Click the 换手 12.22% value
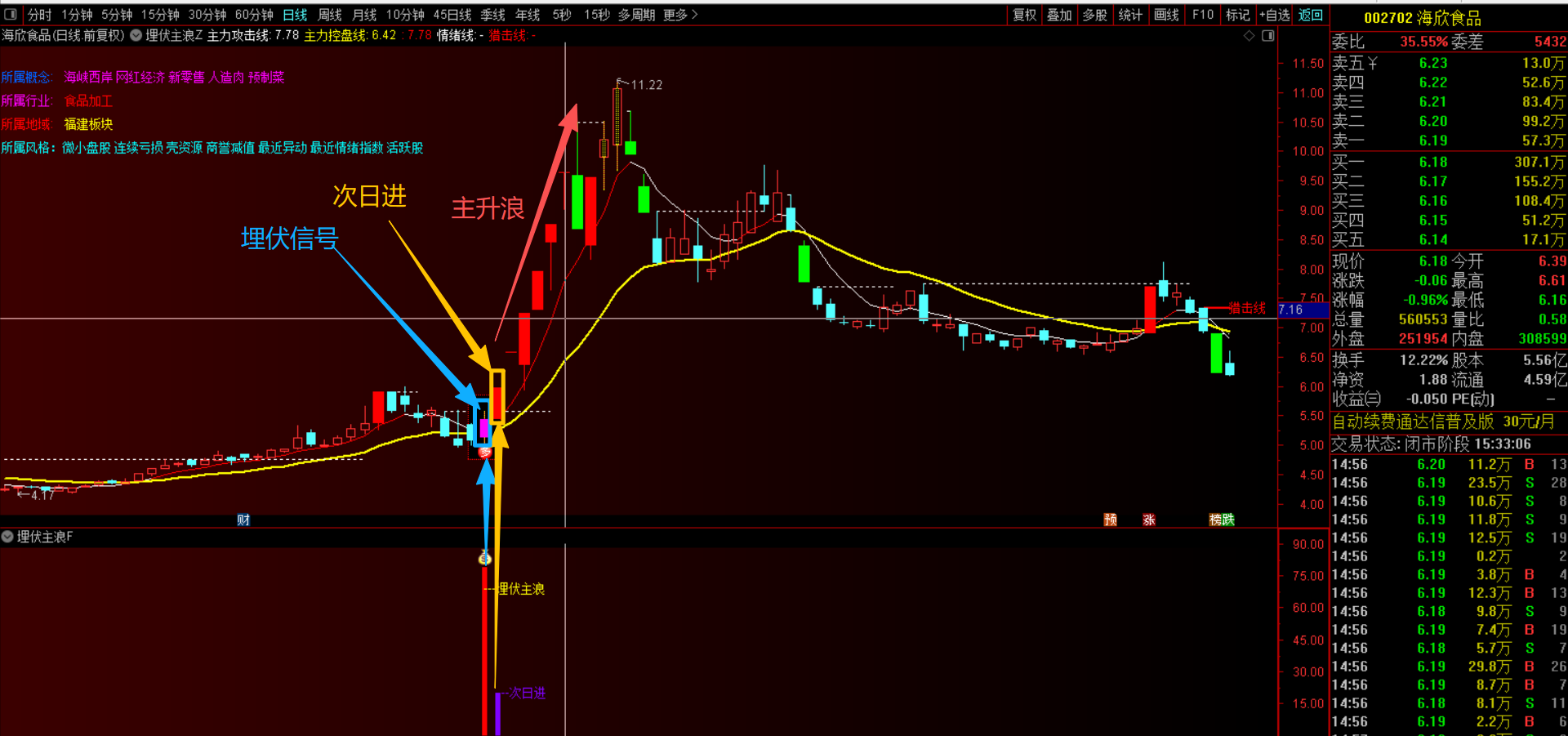Screen dimensions: 1568x736 pyautogui.click(x=1423, y=360)
